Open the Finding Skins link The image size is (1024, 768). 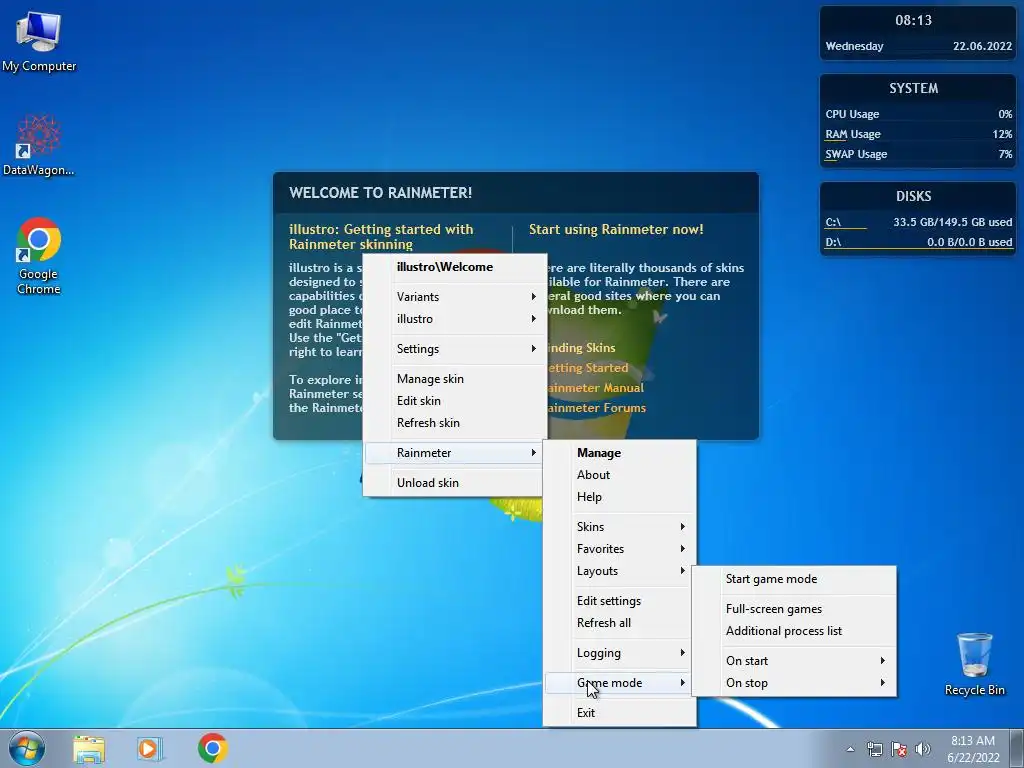coord(581,348)
